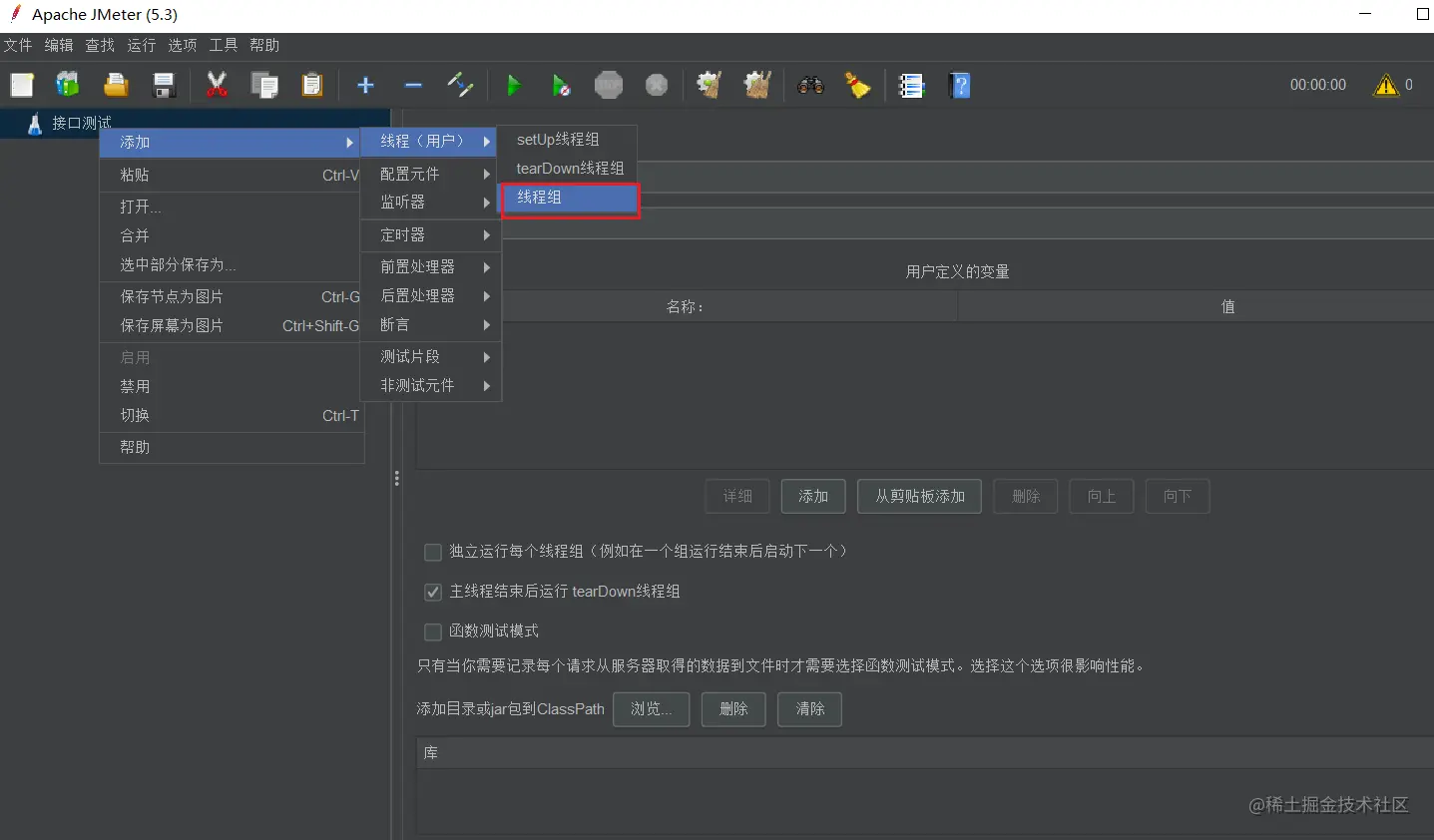Save the test plan via floppy icon
Image resolution: width=1434 pixels, height=840 pixels.
pyautogui.click(x=164, y=86)
